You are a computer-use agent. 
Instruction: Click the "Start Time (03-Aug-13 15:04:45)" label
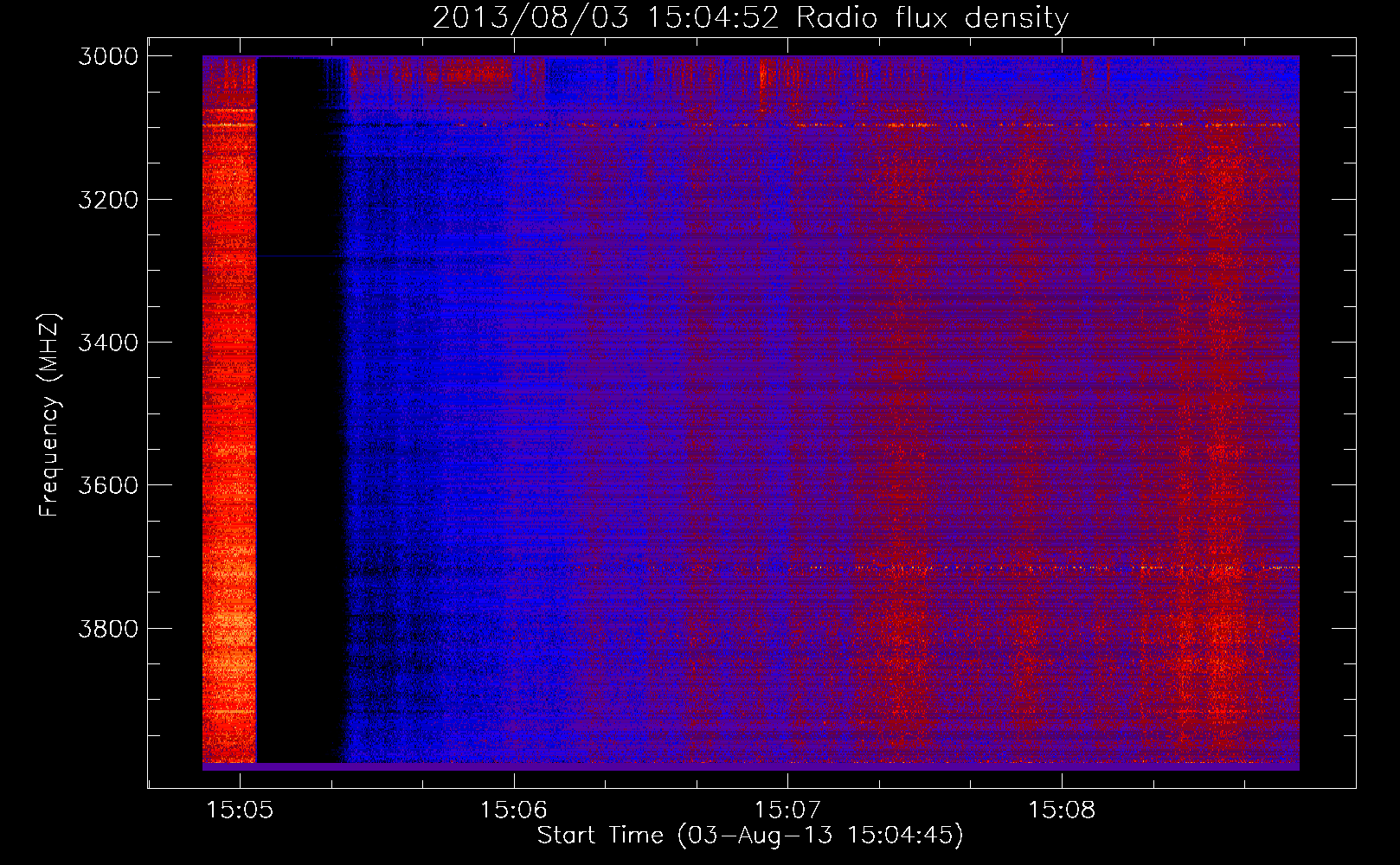point(750,836)
